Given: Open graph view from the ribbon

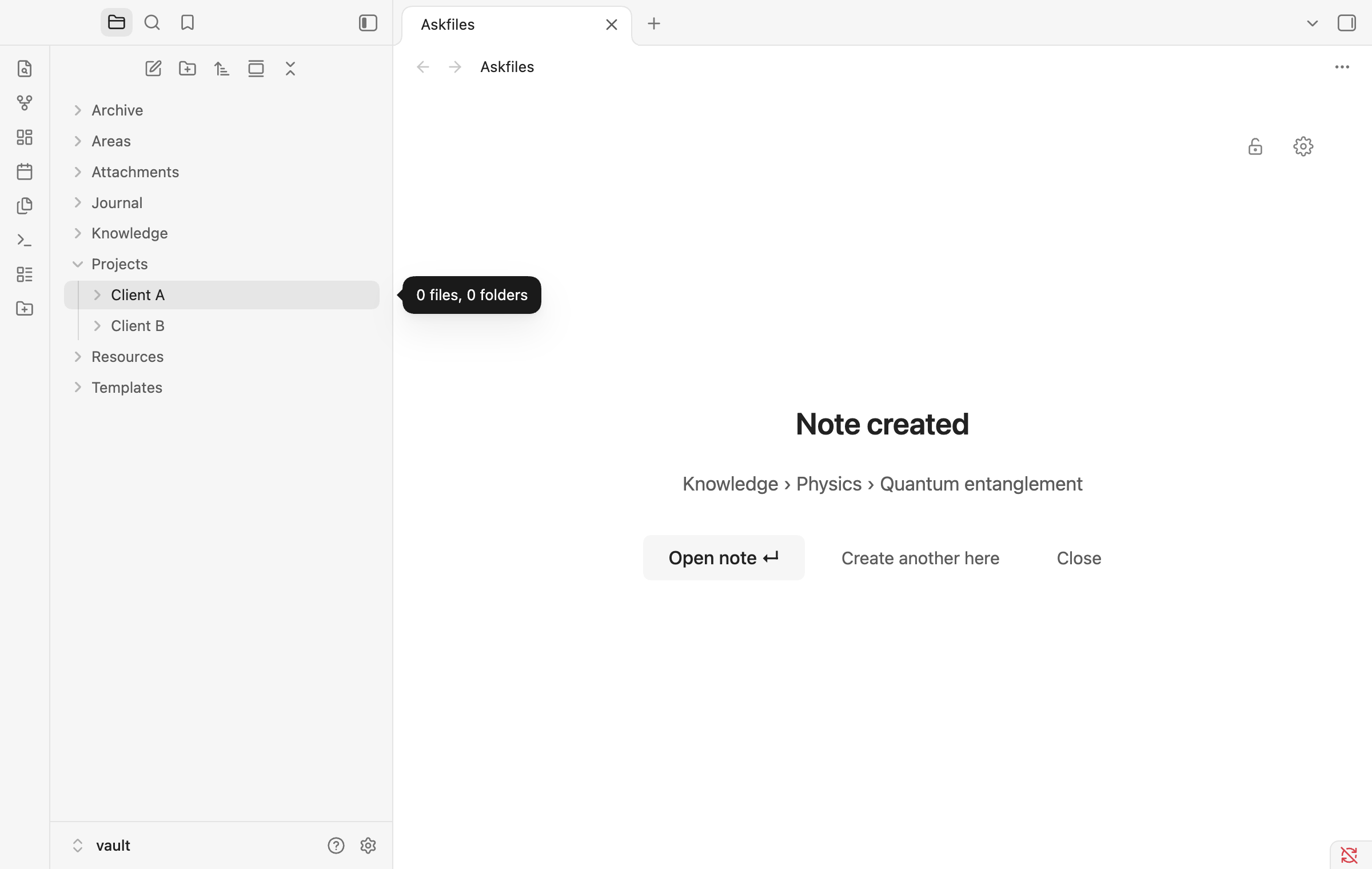Looking at the screenshot, I should pyautogui.click(x=25, y=103).
